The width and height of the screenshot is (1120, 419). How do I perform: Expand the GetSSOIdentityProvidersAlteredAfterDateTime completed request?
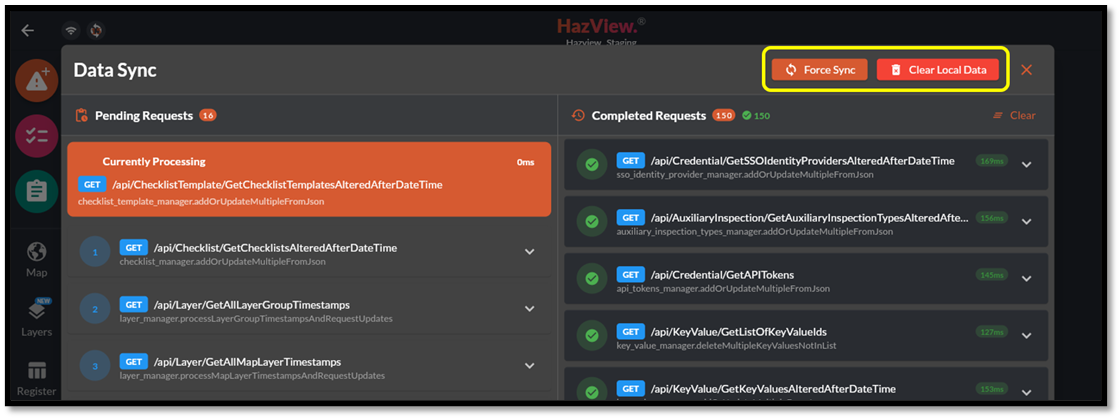coord(1026,165)
